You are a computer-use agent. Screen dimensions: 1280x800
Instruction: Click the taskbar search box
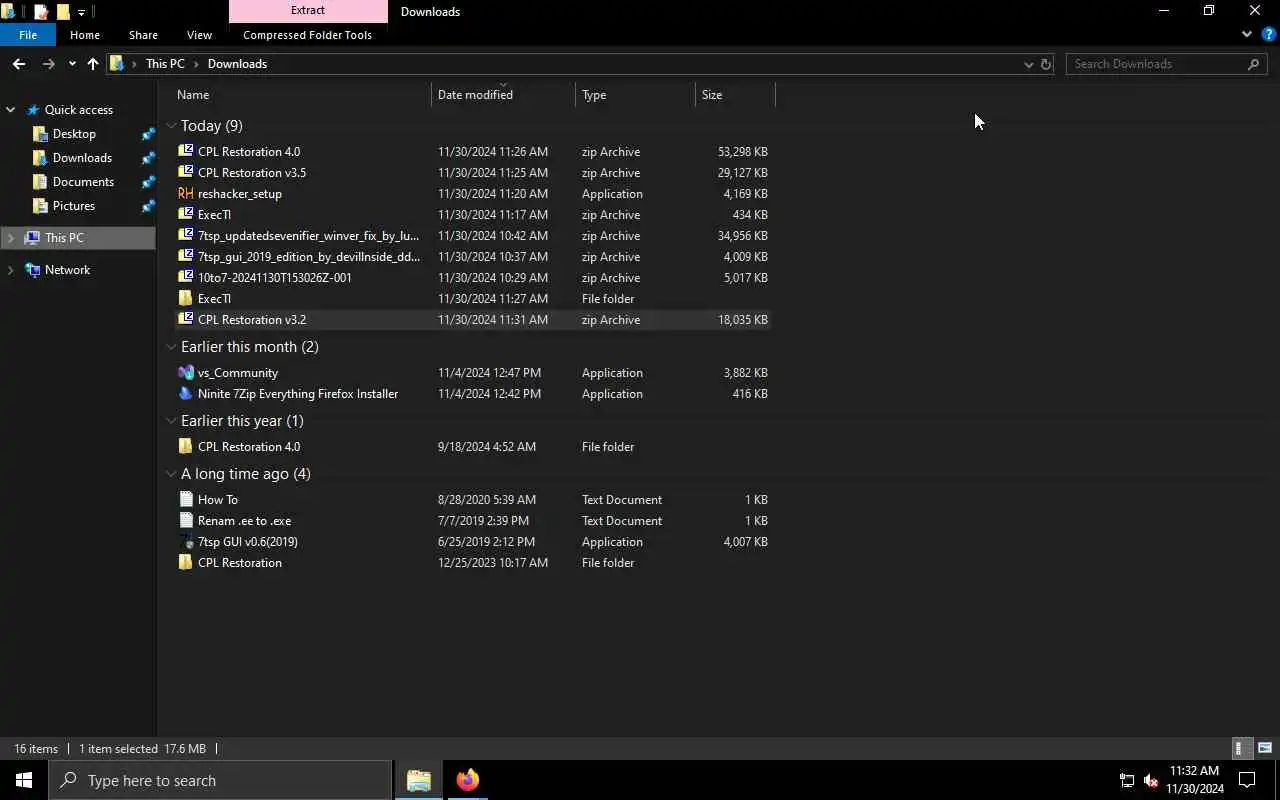(x=221, y=780)
